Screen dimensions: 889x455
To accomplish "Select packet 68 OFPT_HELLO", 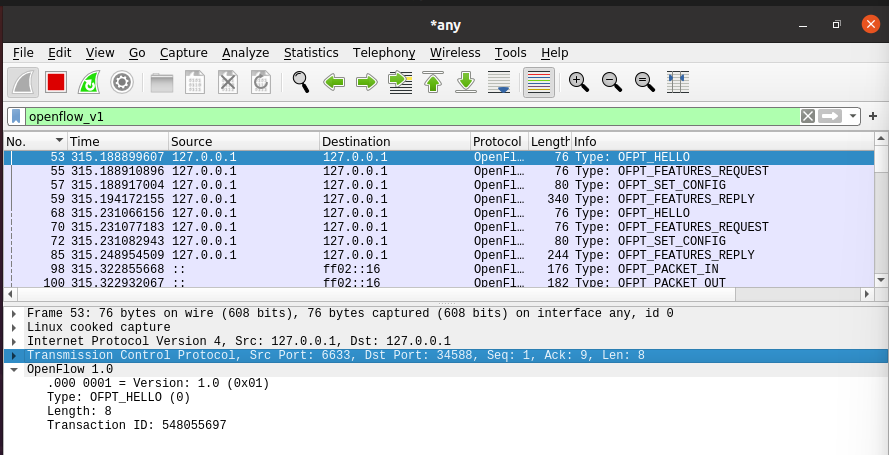I will (x=439, y=213).
